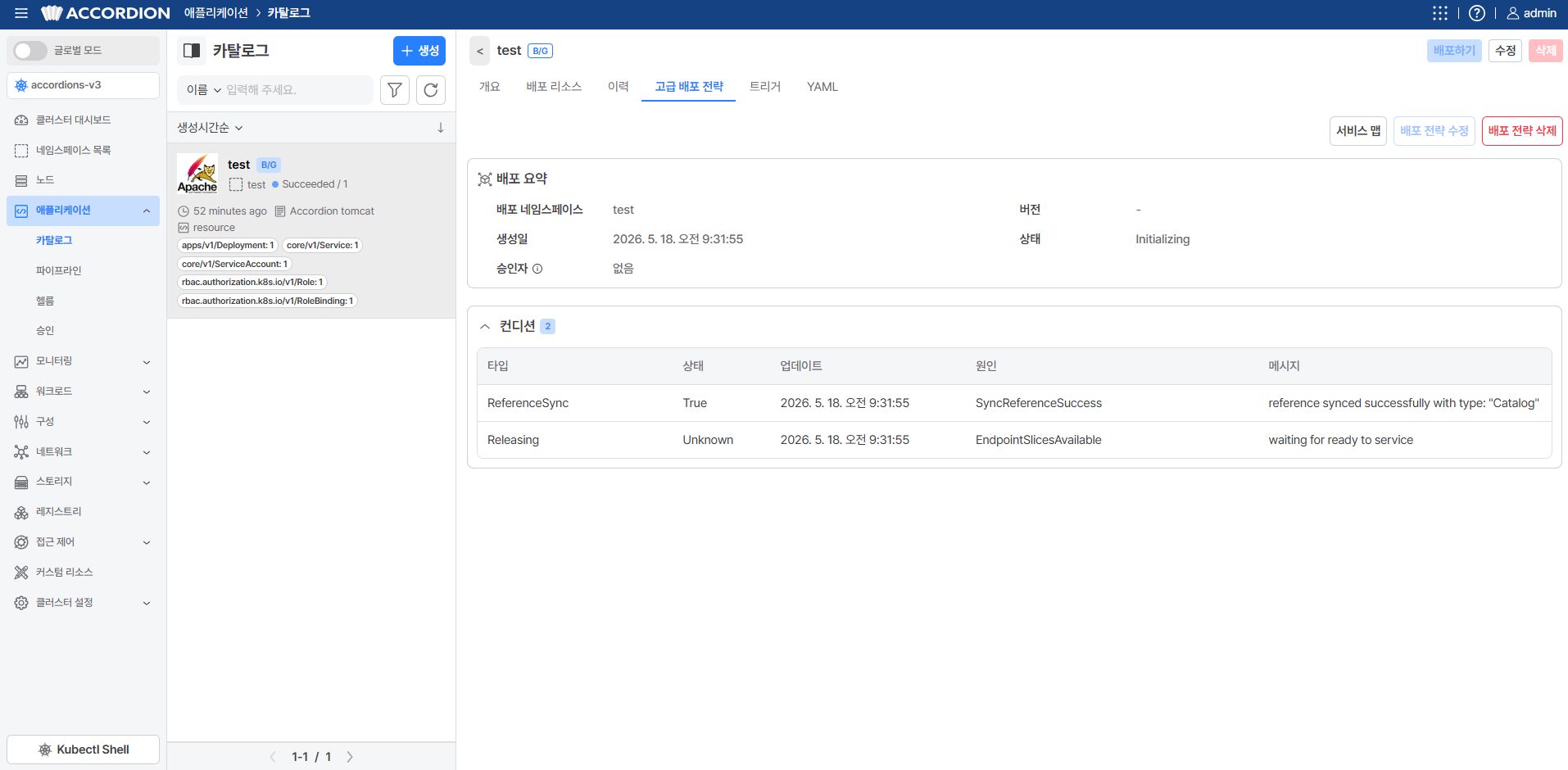Open the 생성시간순 sort dropdown
This screenshot has width=1568, height=770.
[211, 128]
